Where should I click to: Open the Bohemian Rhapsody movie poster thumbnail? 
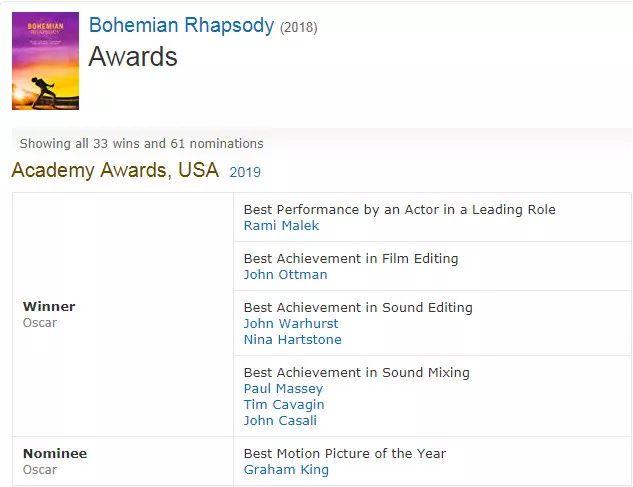click(x=45, y=61)
